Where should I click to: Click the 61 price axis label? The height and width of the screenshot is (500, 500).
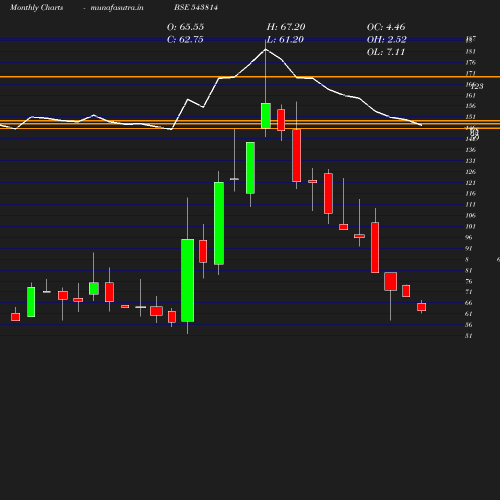coord(469,314)
